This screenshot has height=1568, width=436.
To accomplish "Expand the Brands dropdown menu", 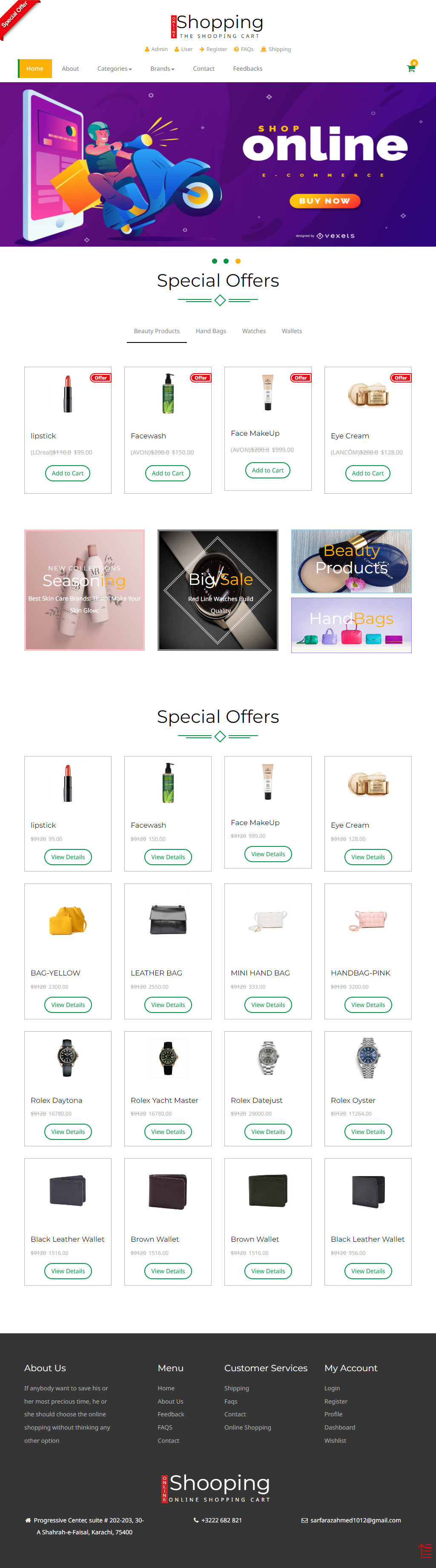I will [x=162, y=69].
